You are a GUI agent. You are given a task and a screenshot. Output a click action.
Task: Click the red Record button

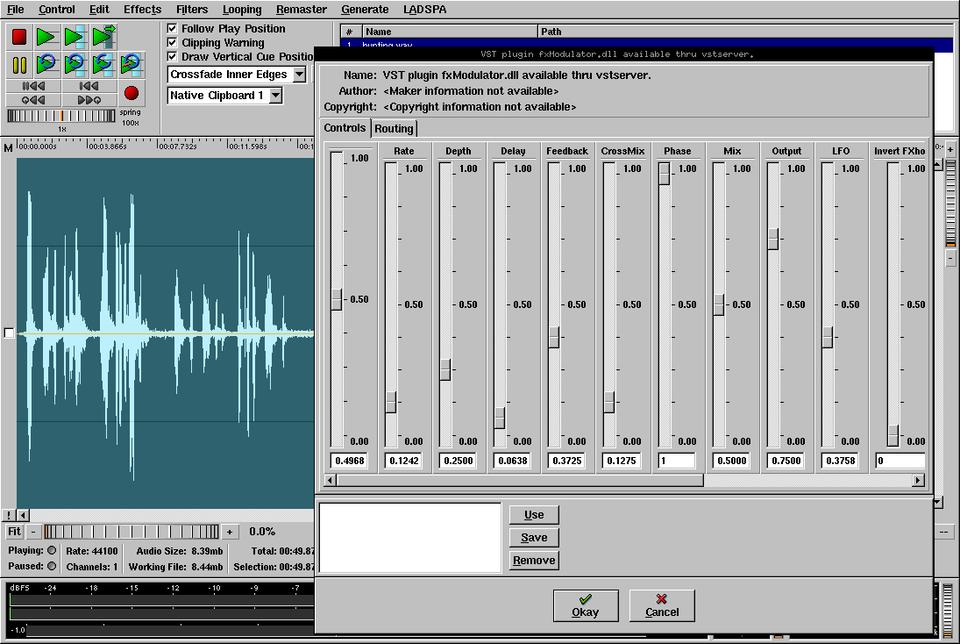[x=131, y=93]
